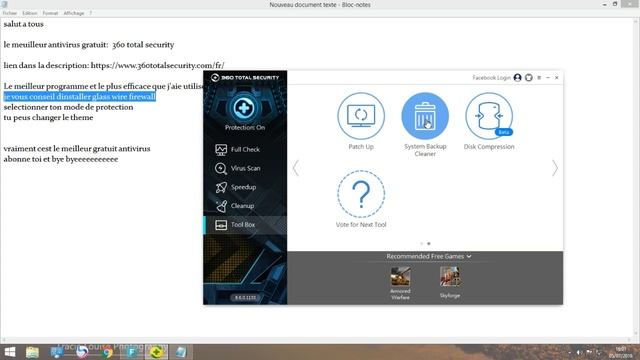The image size is (640, 360).
Task: Open the Format menu in Bloc-notes
Action: coord(50,13)
